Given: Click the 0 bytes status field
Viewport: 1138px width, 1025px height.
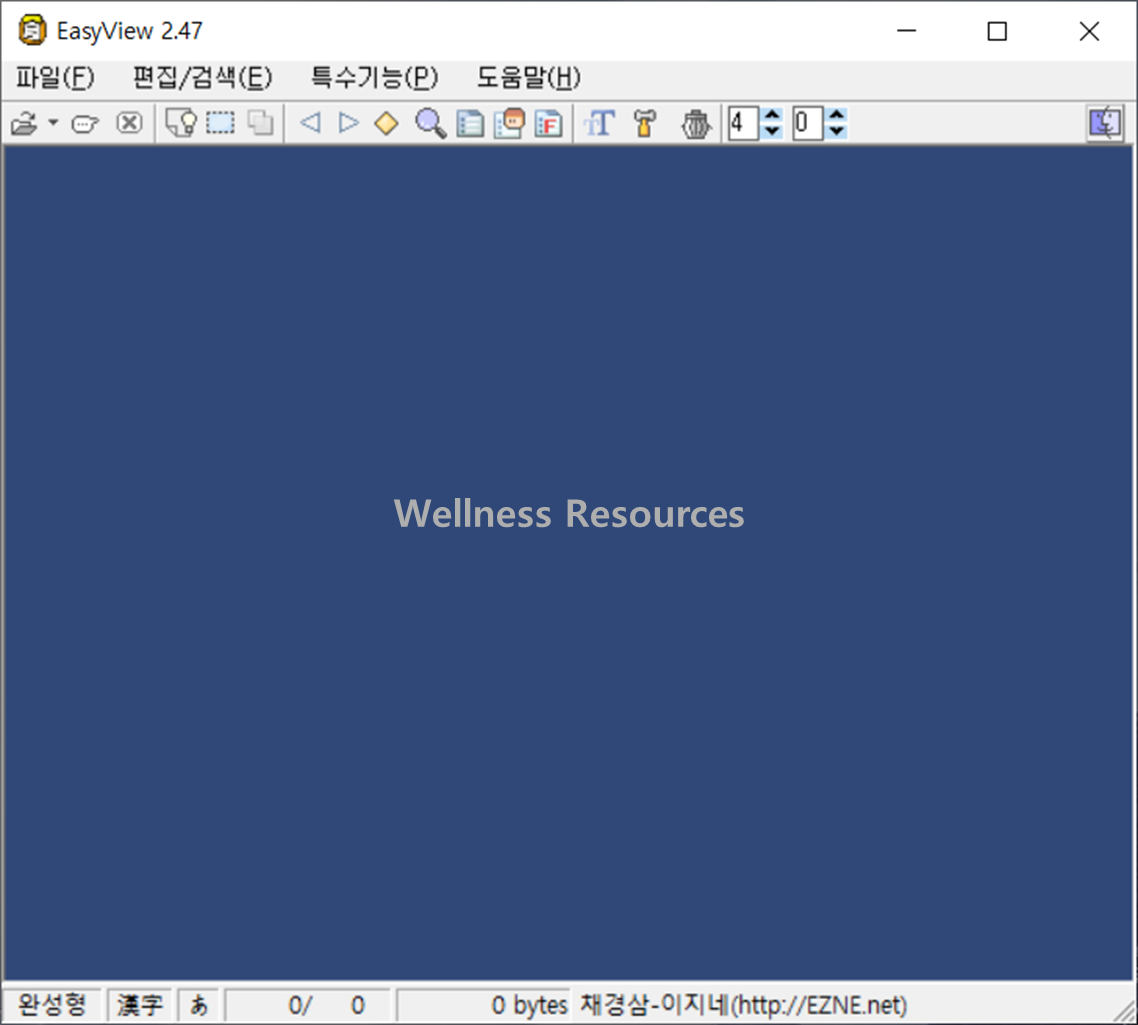Looking at the screenshot, I should tap(483, 1005).
